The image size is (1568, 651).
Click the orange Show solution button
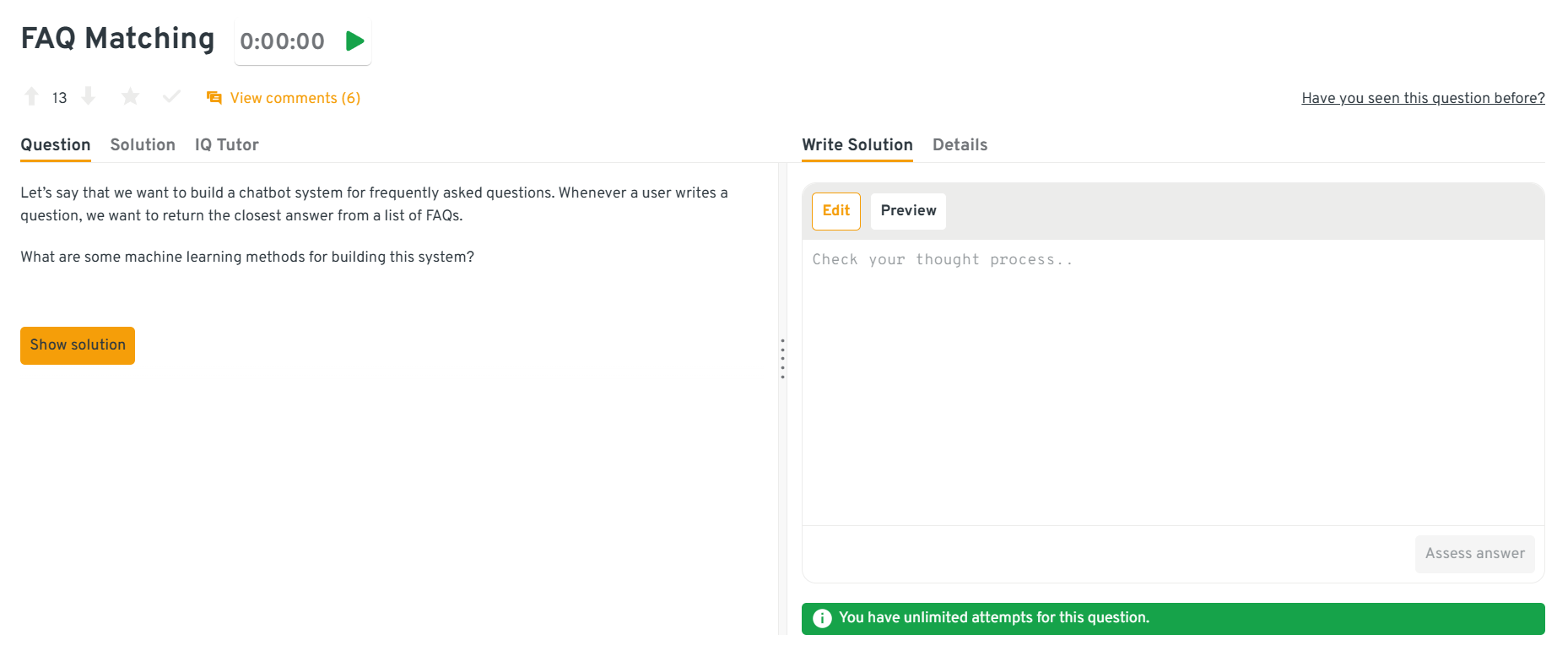78,345
